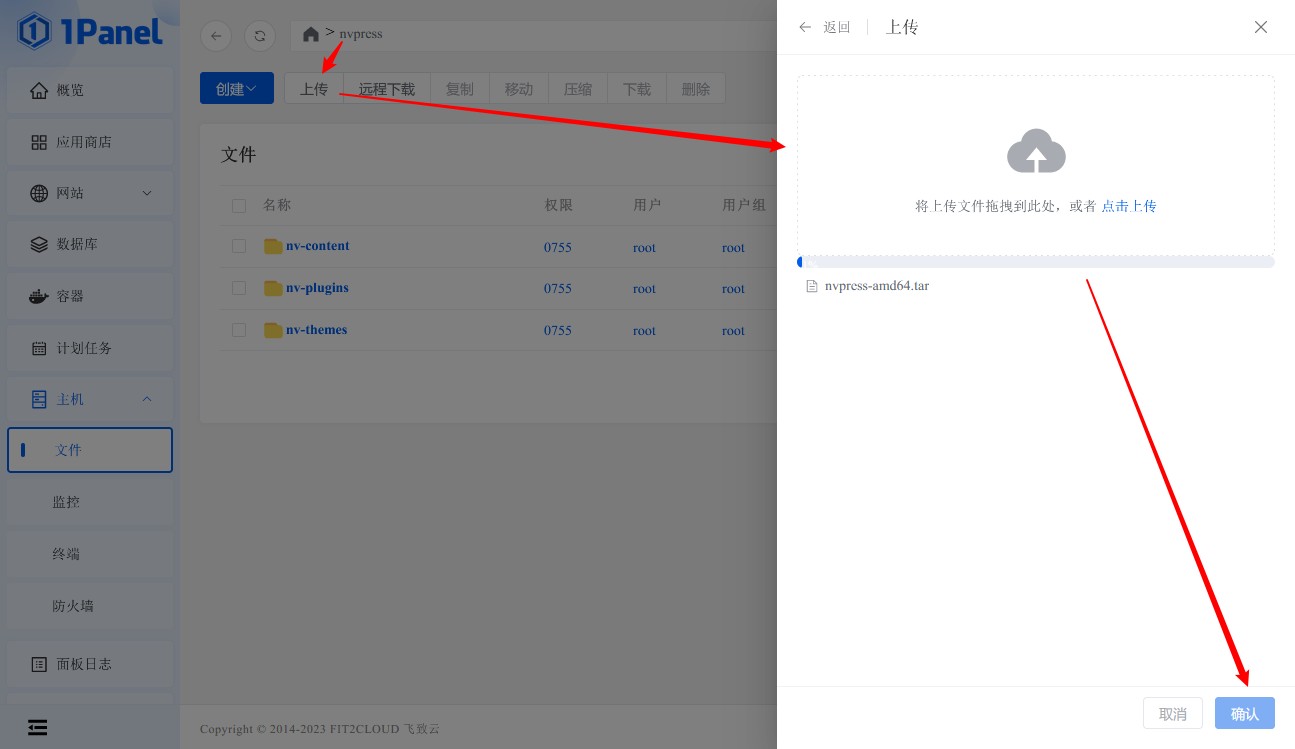Click the 压缩 toolbar button

578,88
